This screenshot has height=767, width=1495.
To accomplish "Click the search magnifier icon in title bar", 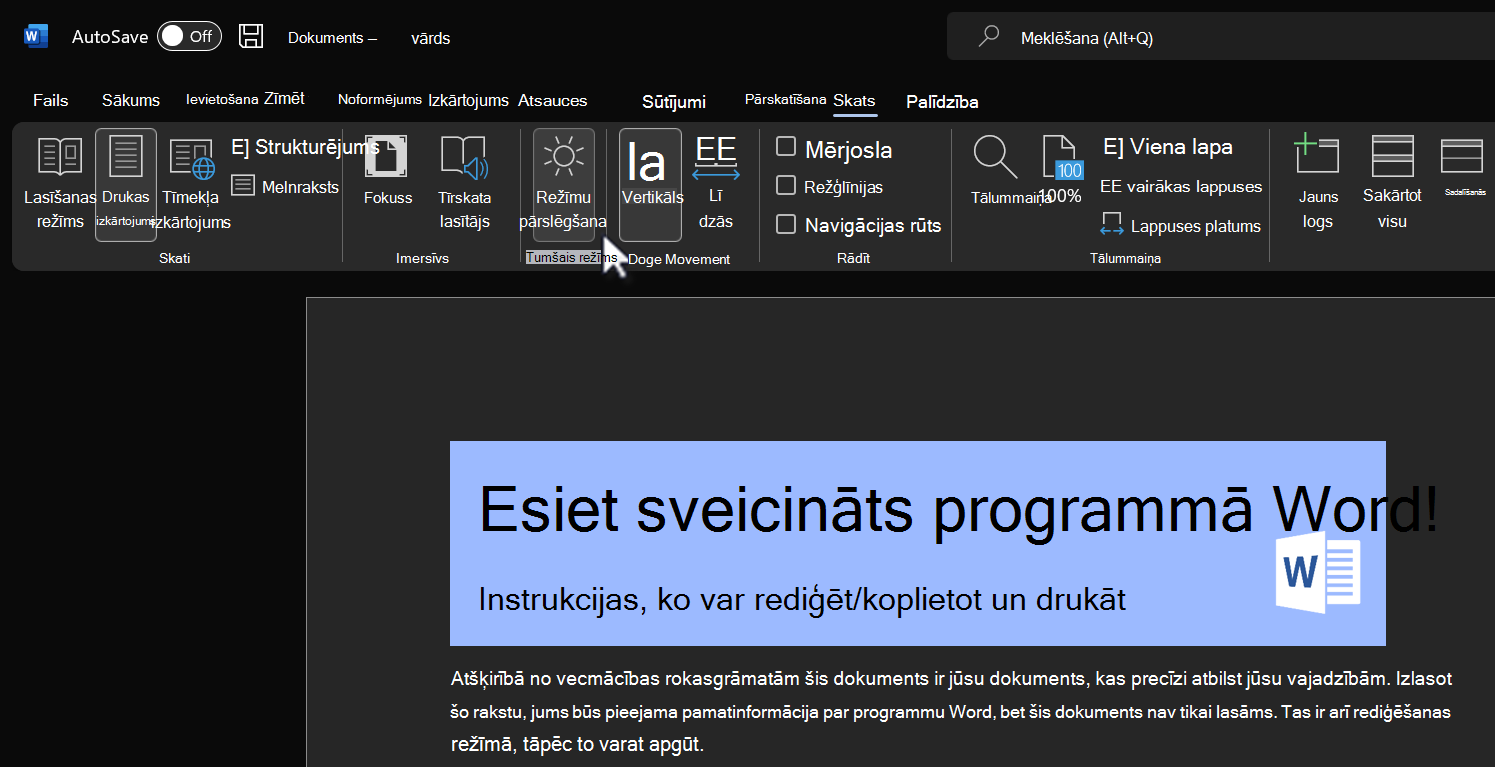I will coord(989,37).
